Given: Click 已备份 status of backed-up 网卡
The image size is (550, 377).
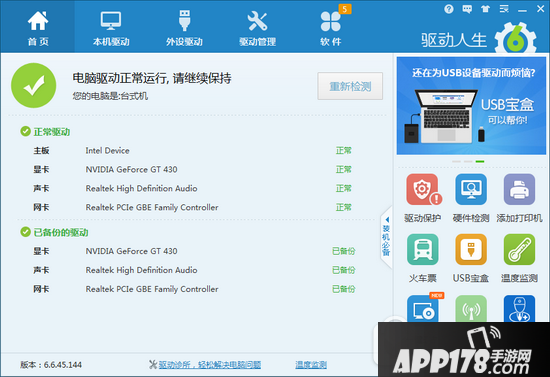Looking at the screenshot, I should click(x=344, y=289).
